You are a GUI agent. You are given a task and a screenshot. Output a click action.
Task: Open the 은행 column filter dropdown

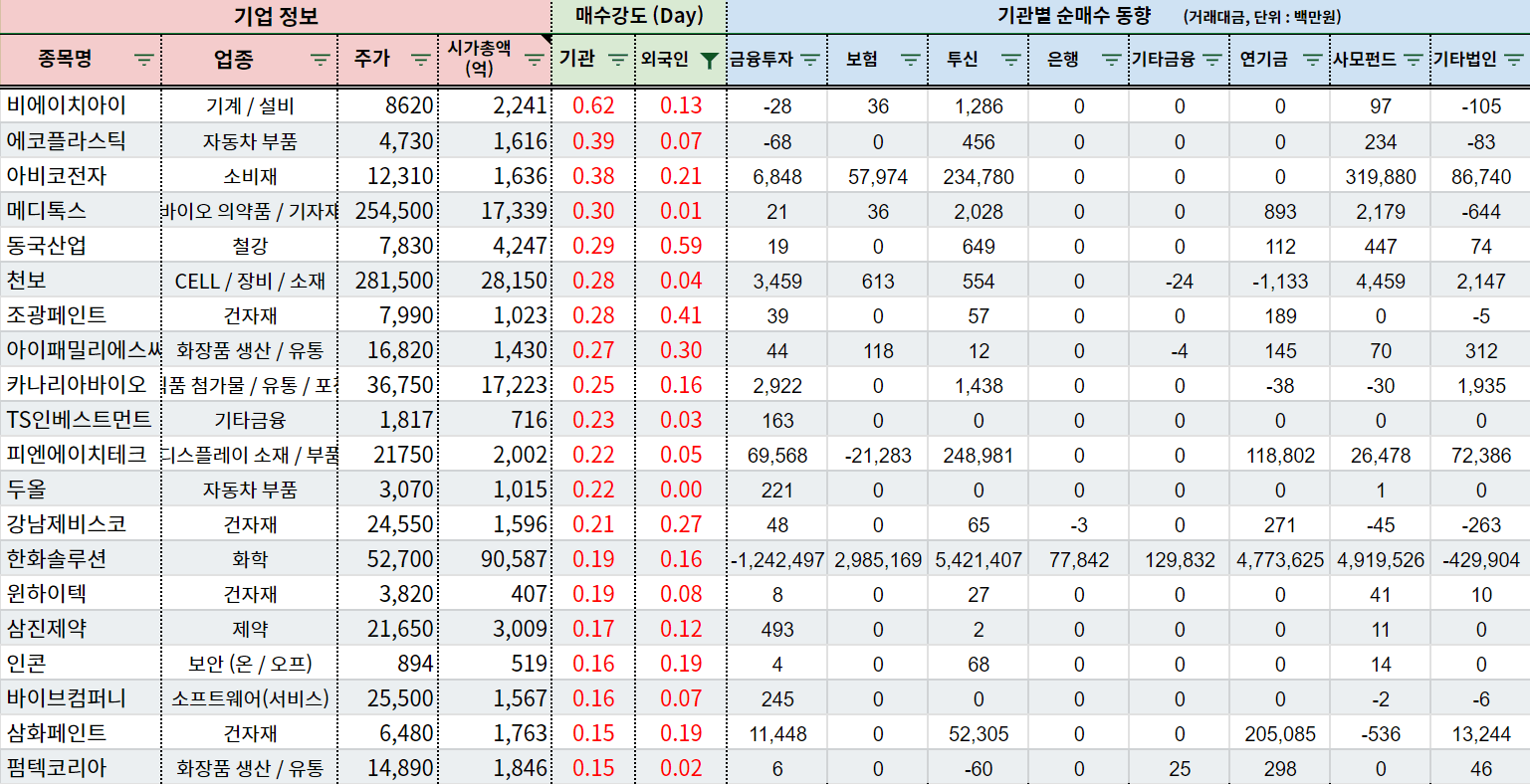pyautogui.click(x=1112, y=60)
